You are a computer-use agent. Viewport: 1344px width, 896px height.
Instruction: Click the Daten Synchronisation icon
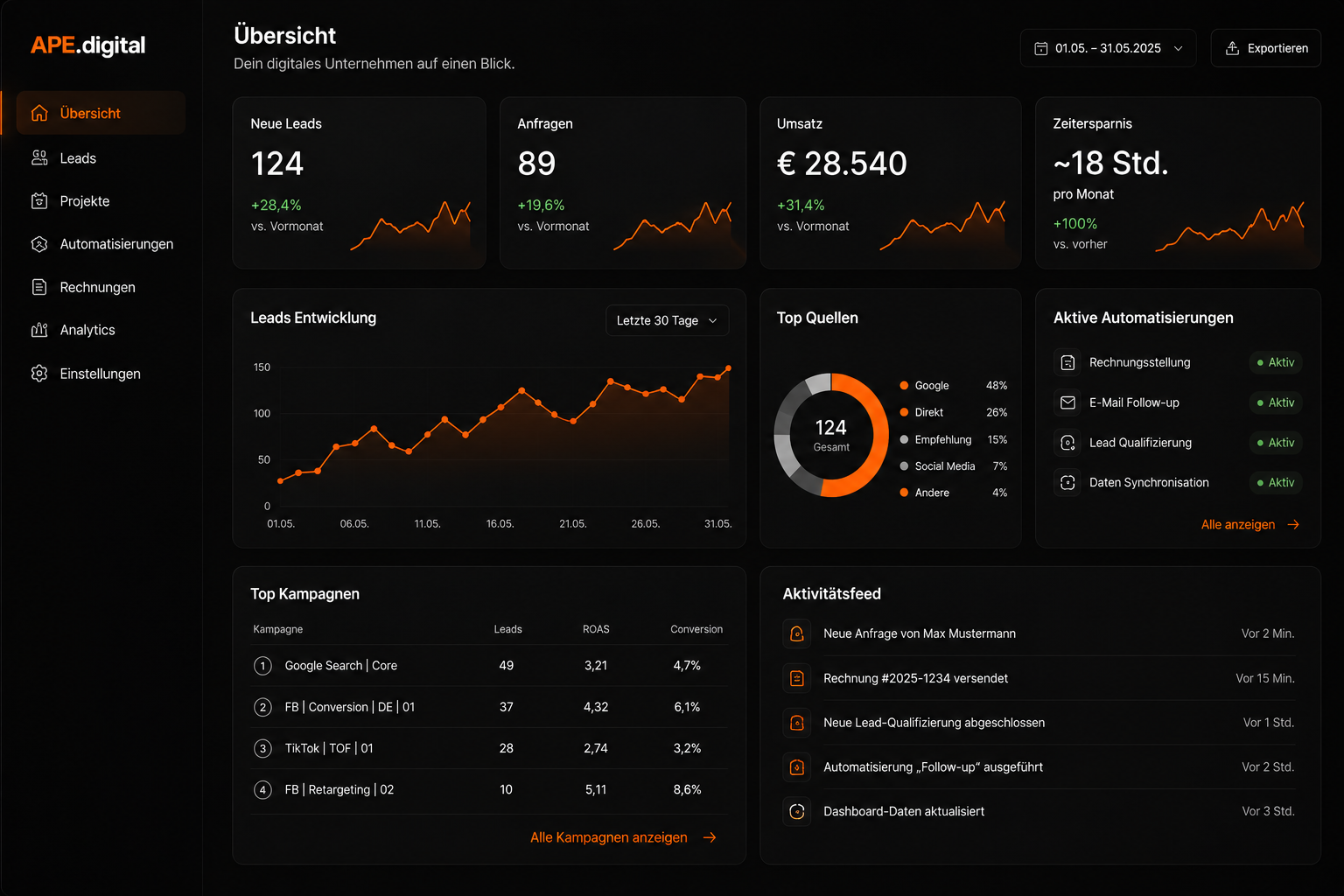[x=1067, y=482]
